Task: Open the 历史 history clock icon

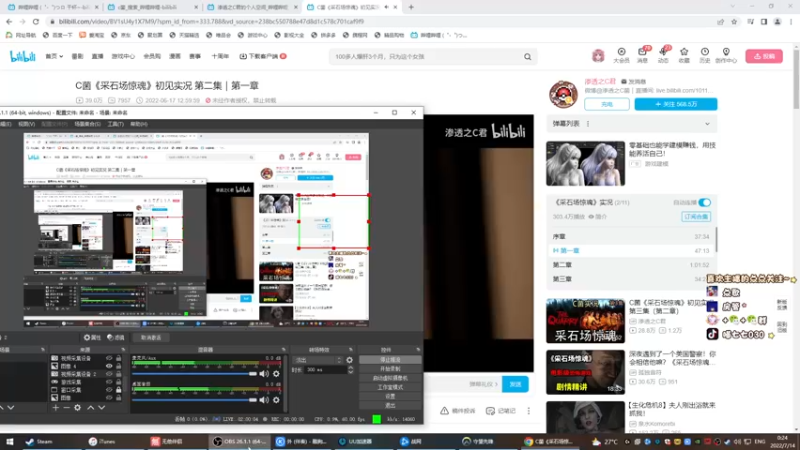Action: (705, 55)
